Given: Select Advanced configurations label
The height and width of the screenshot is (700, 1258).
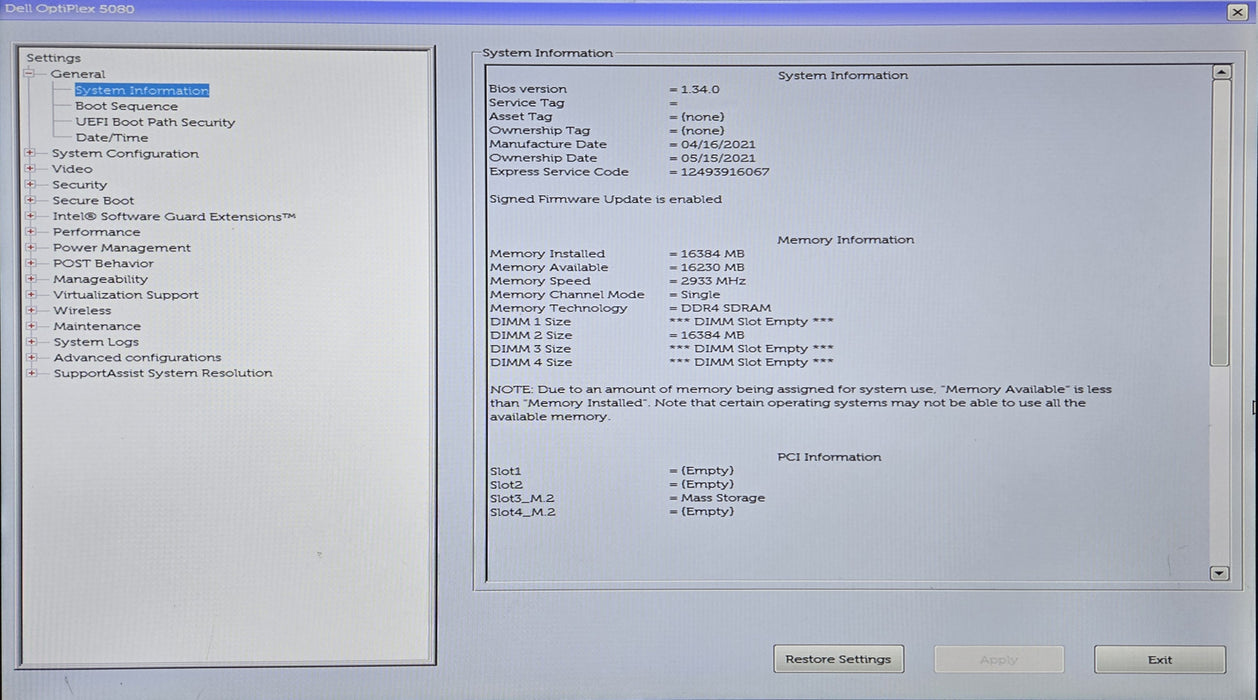Looking at the screenshot, I should 137,357.
